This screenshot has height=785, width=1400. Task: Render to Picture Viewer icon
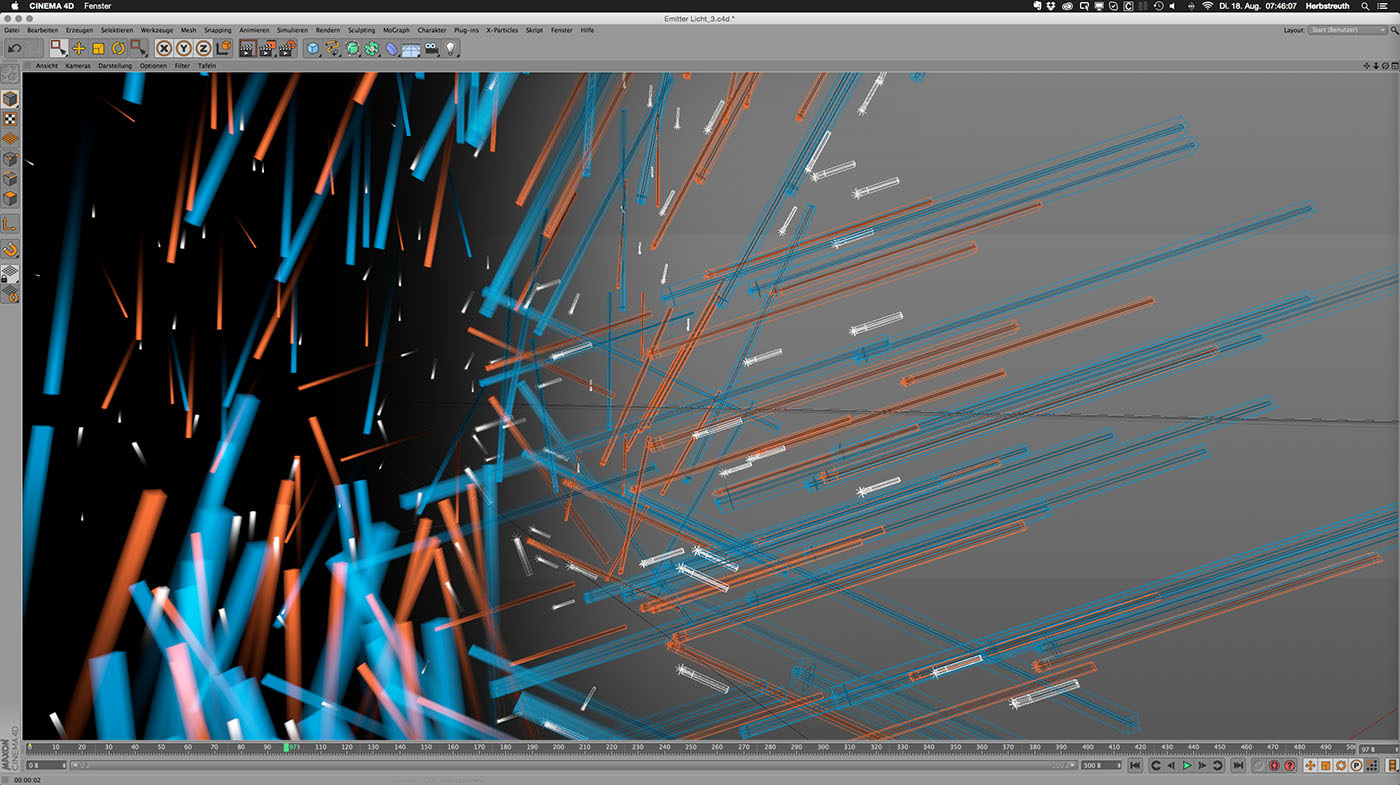[267, 48]
